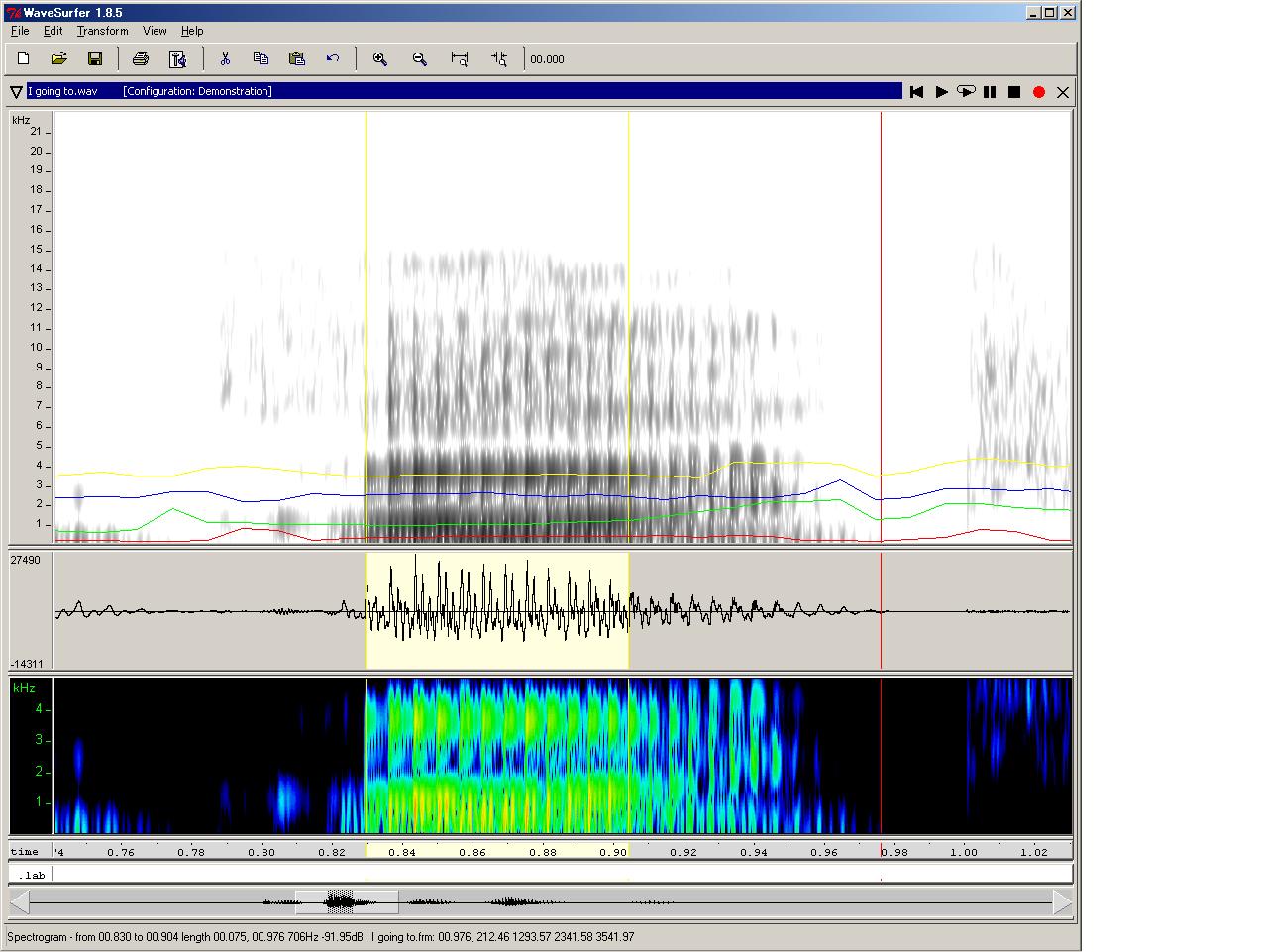Cut the selection with scissors icon

(x=226, y=59)
